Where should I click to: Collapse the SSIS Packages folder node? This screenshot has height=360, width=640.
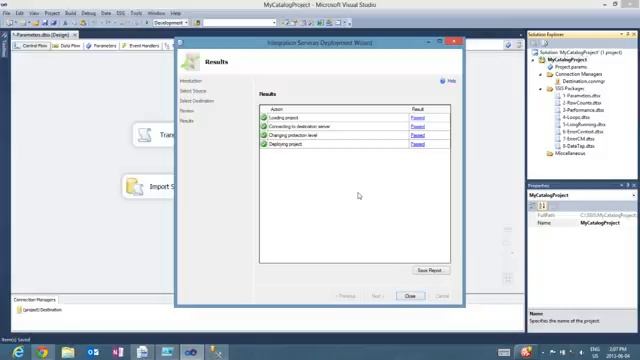[540, 89]
